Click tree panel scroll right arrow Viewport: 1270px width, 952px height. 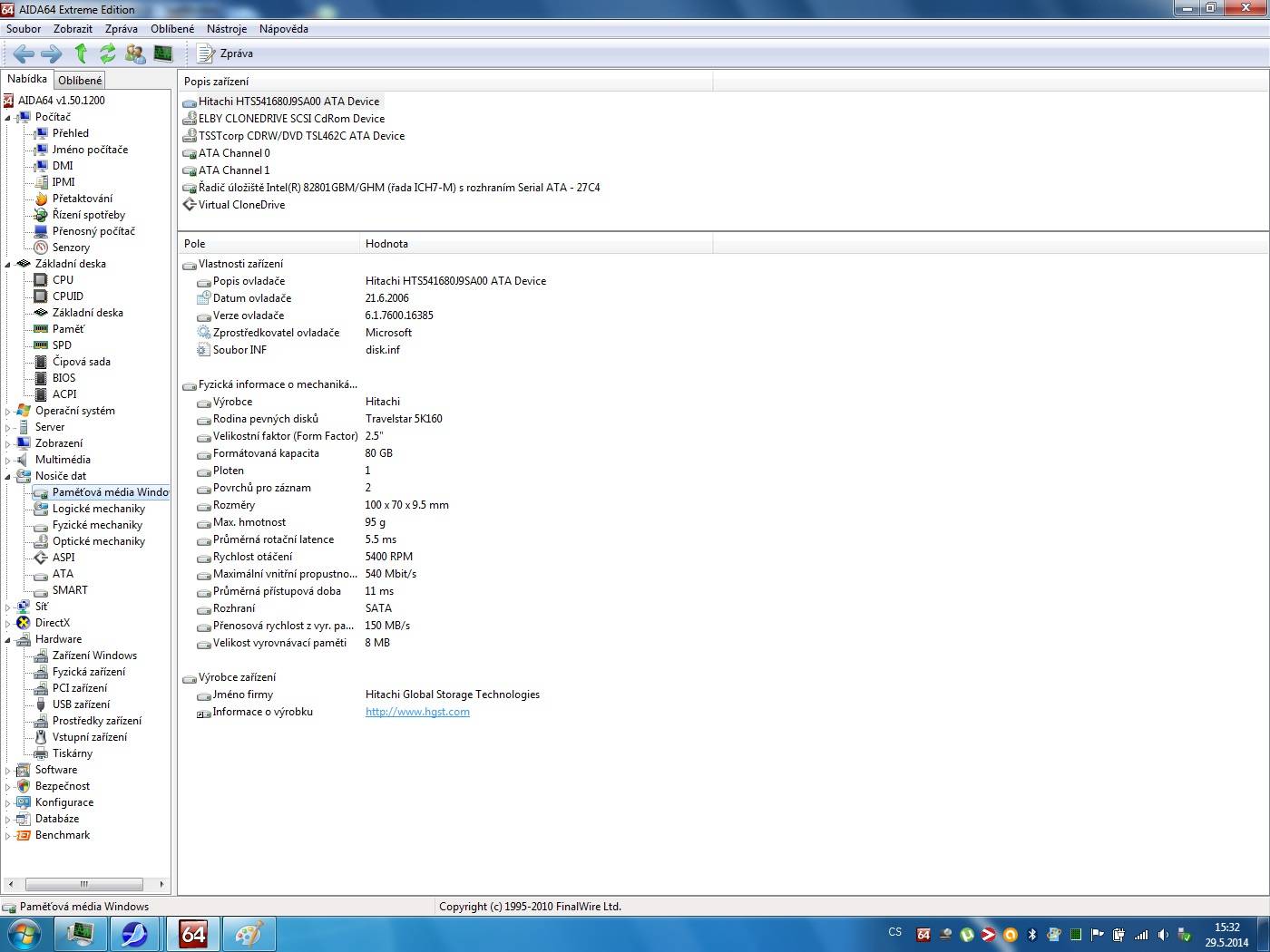[161, 884]
